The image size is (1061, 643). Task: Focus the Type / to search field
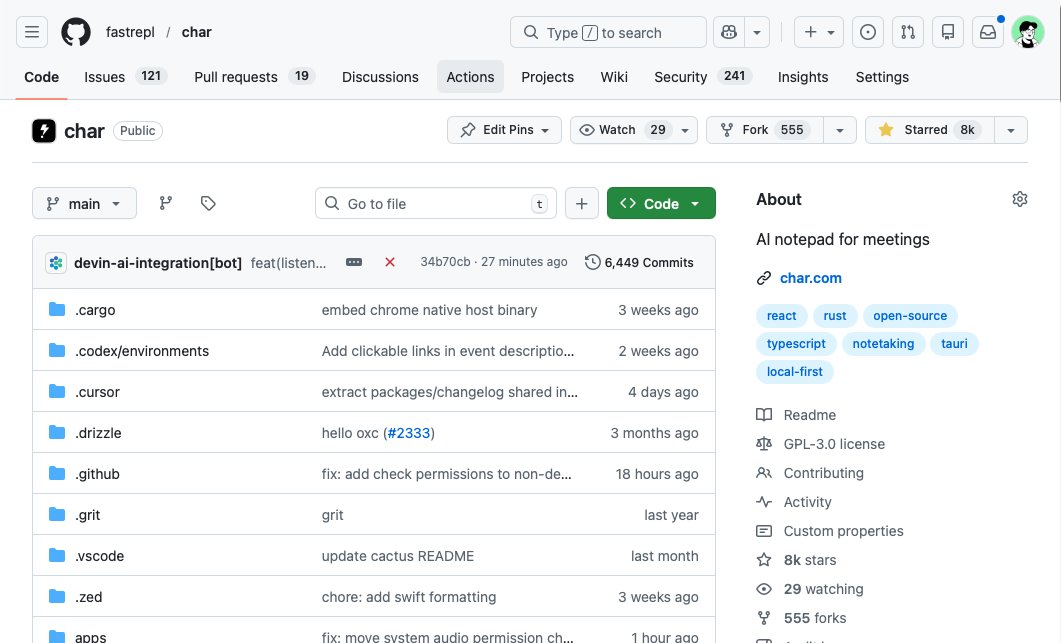pyautogui.click(x=608, y=32)
